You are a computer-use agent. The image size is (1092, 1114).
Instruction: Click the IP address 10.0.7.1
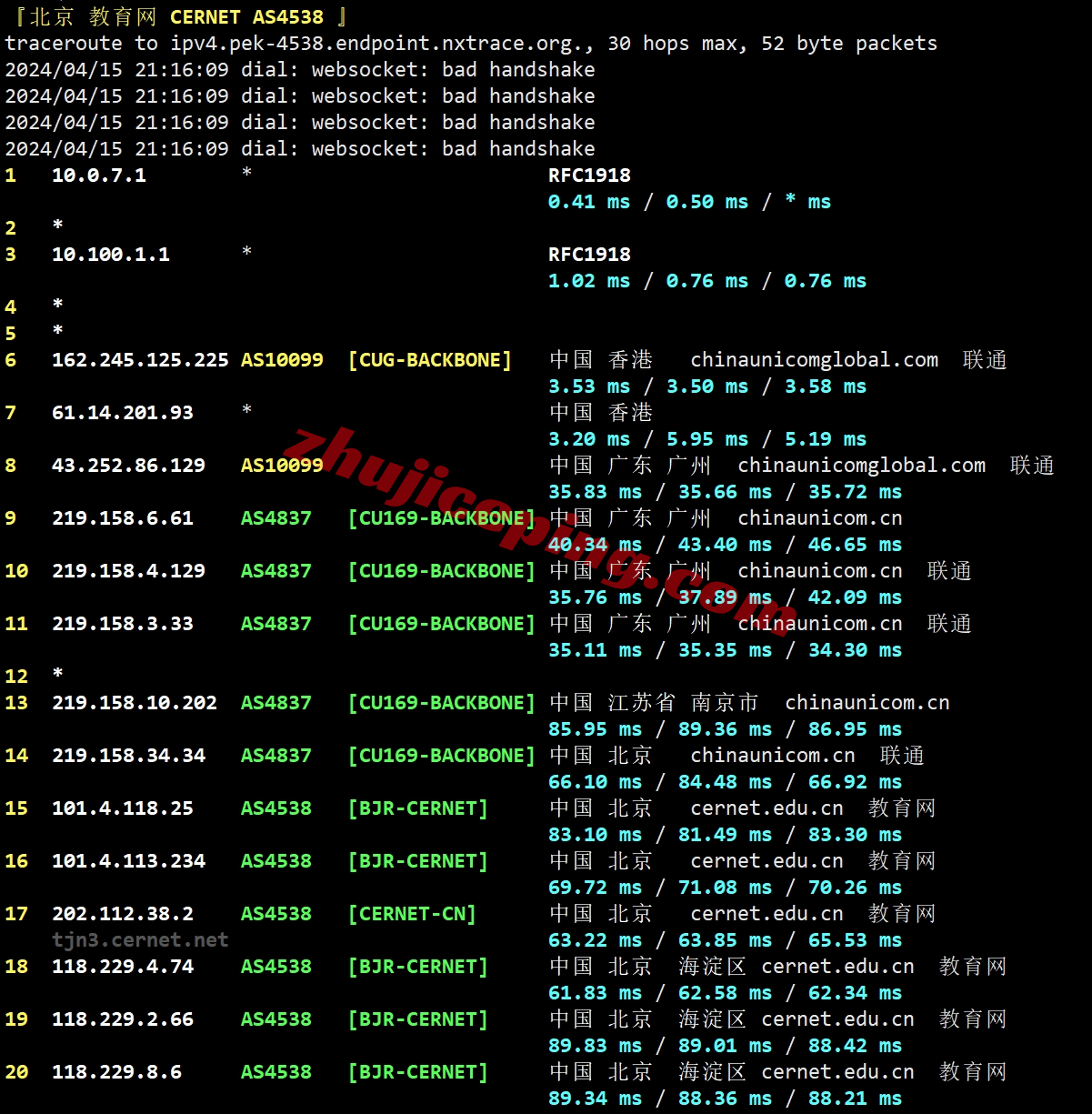(99, 176)
